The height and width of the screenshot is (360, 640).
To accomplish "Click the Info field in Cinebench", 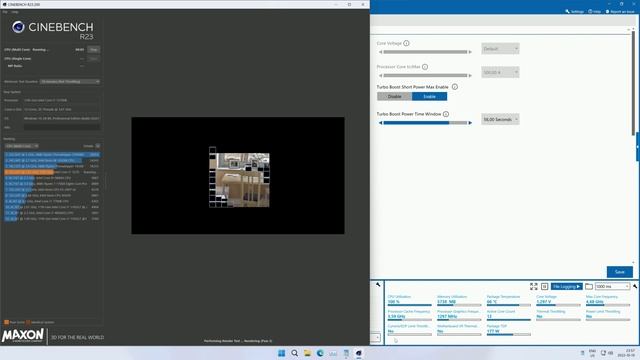I will pyautogui.click(x=62, y=127).
